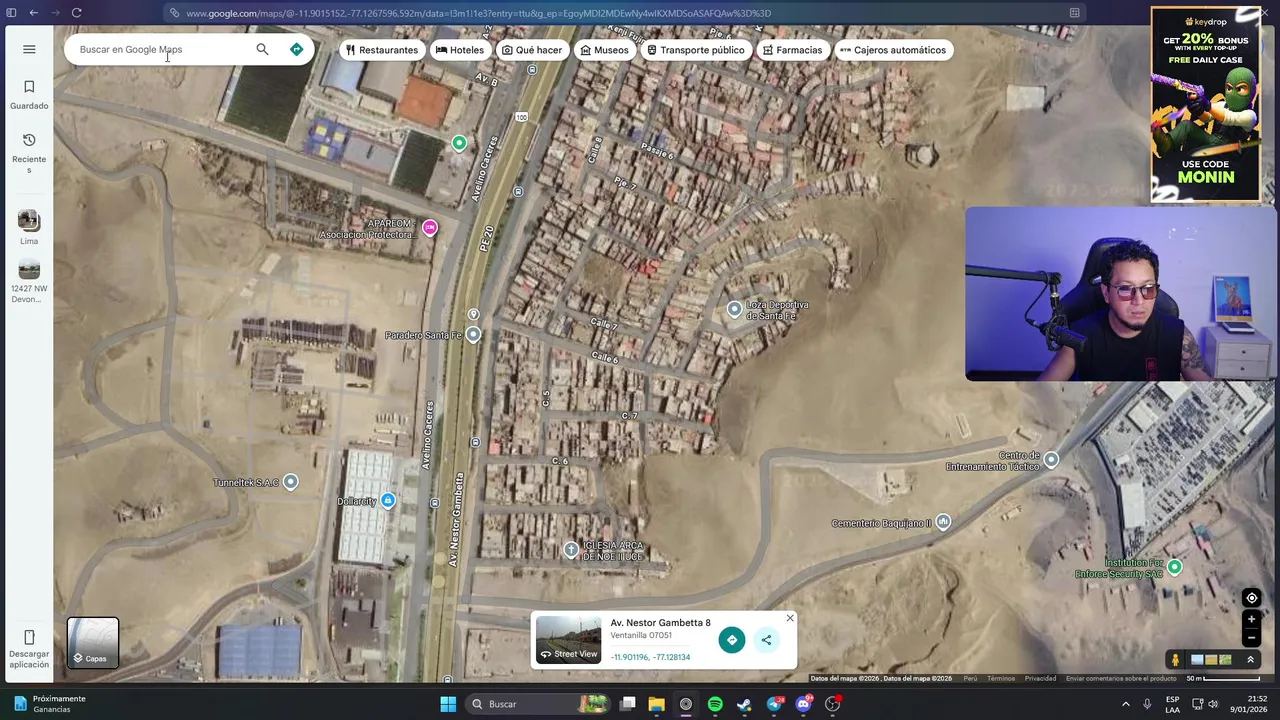This screenshot has width=1280, height=720.
Task: Click the card's blue directions button
Action: pyautogui.click(x=732, y=640)
